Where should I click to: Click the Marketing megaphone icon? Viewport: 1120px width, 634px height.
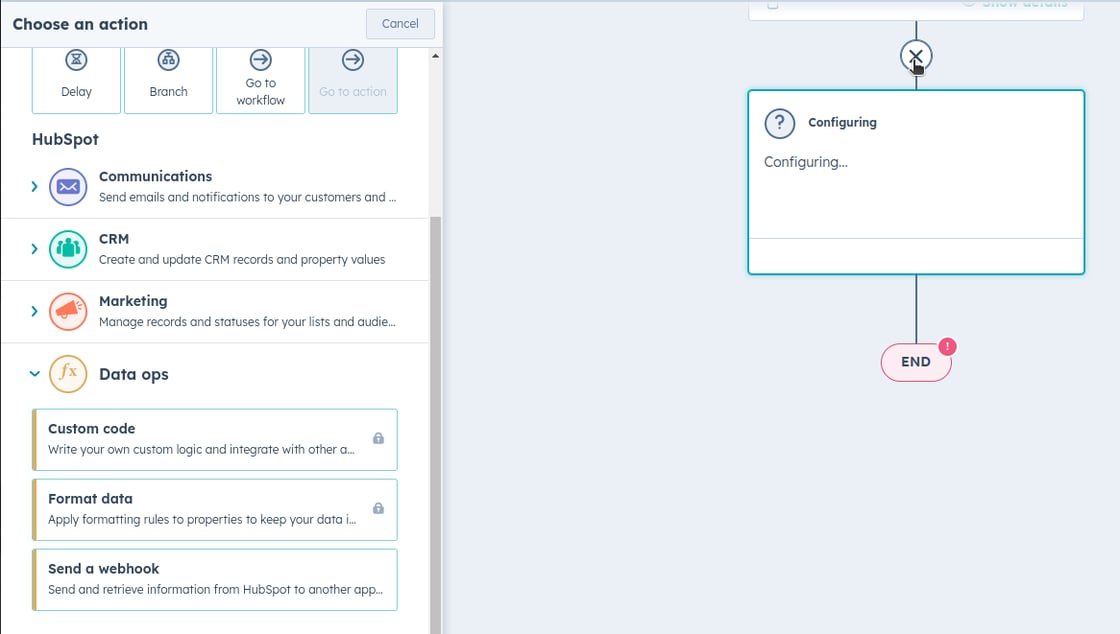coord(67,311)
